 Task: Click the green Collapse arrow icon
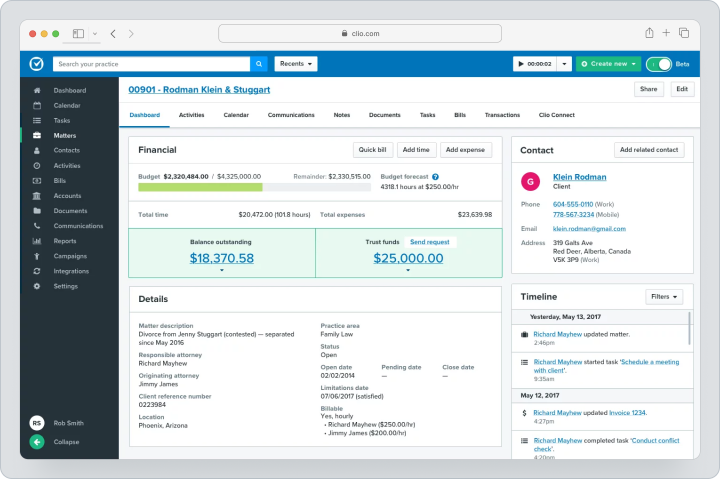click(x=37, y=442)
